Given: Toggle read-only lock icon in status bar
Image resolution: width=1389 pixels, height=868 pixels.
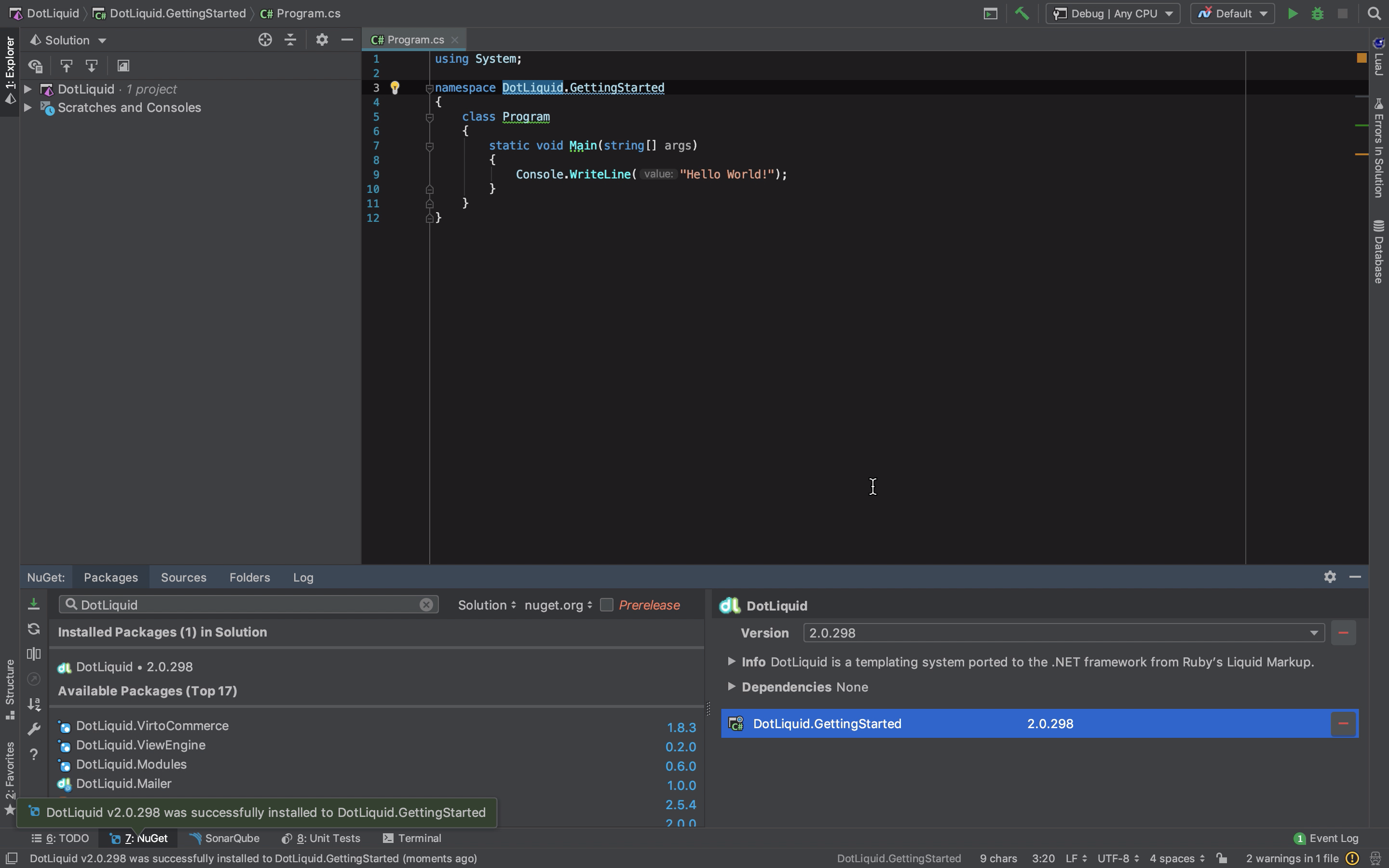Looking at the screenshot, I should (x=1222, y=858).
